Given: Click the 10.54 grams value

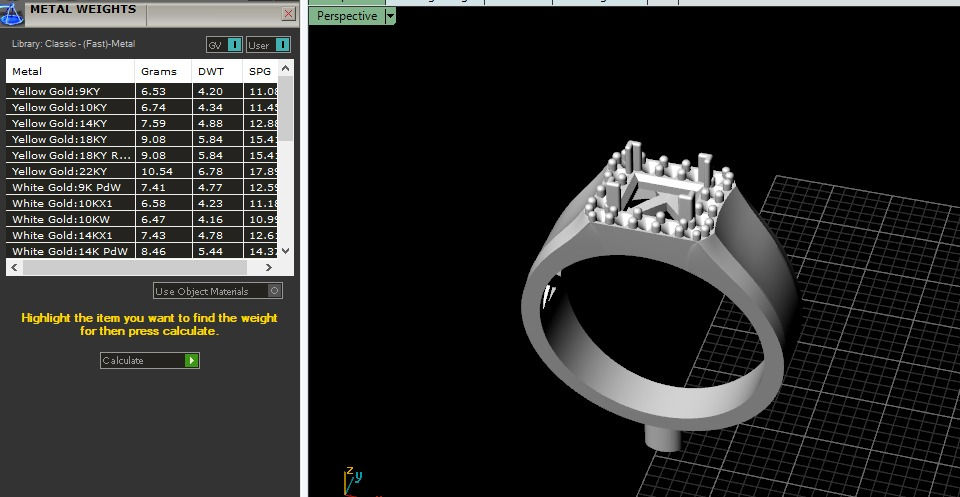Looking at the screenshot, I should click(157, 171).
